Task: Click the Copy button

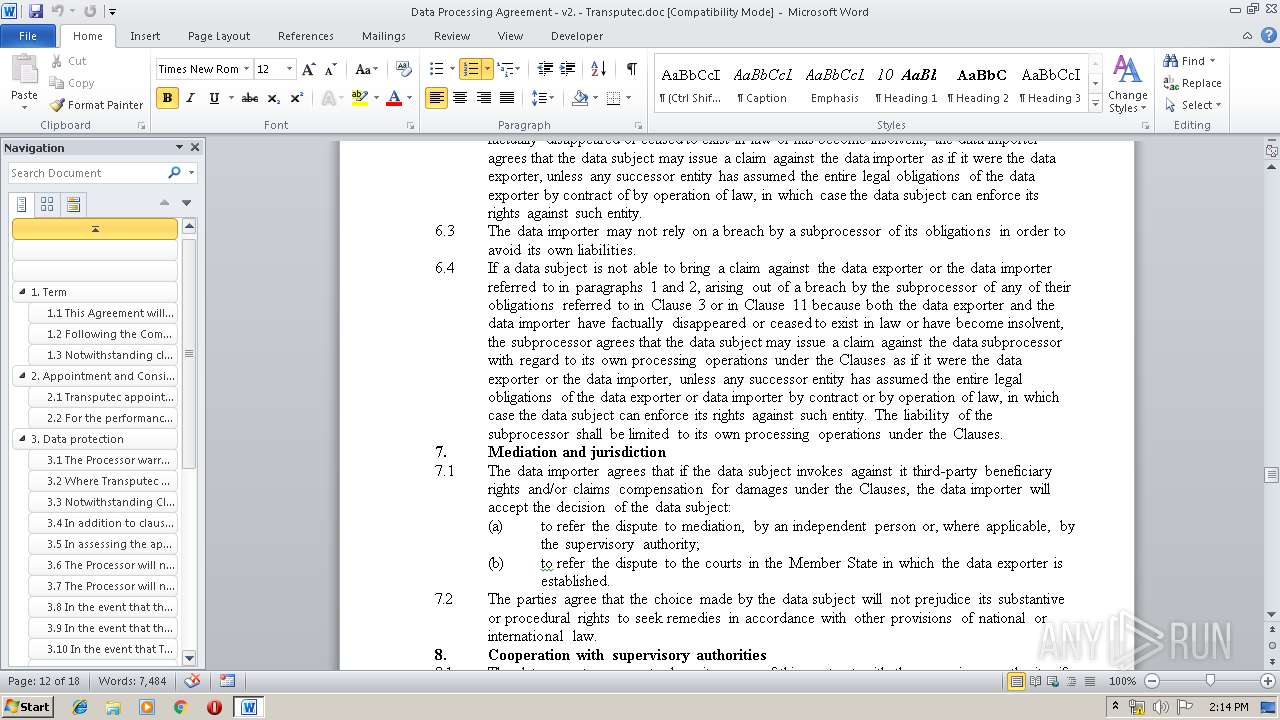Action: click(x=73, y=83)
